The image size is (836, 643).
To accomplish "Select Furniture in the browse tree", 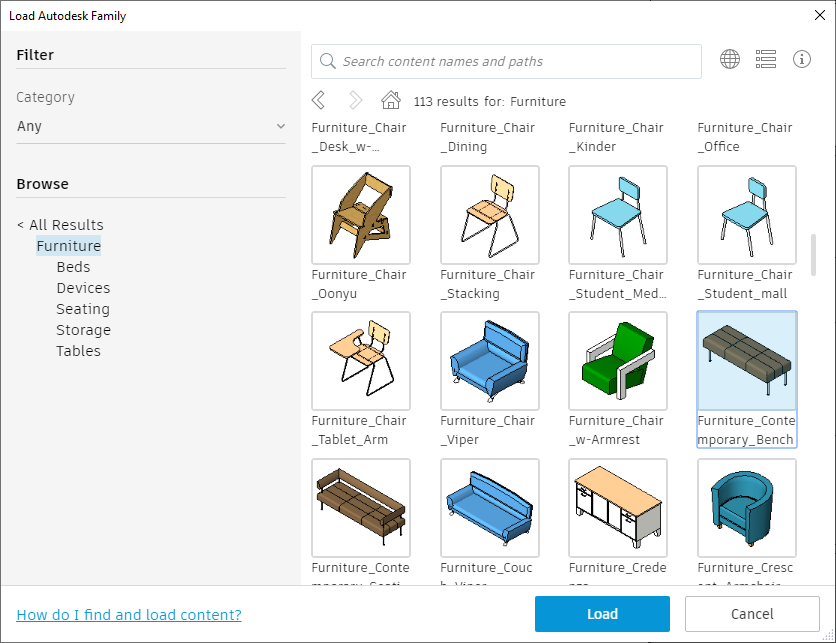I will click(x=68, y=246).
